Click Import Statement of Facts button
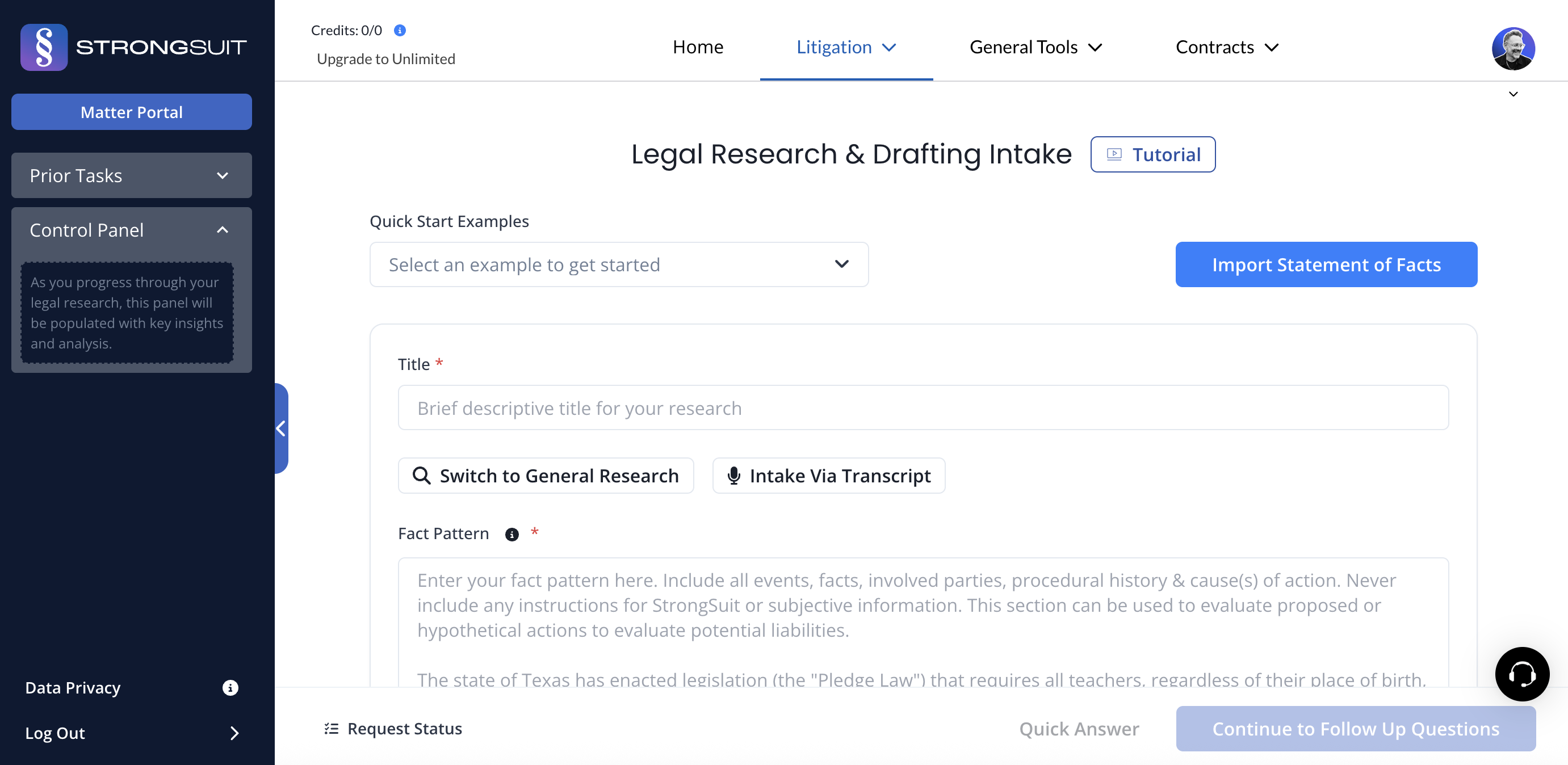The width and height of the screenshot is (1568, 765). pos(1326,264)
